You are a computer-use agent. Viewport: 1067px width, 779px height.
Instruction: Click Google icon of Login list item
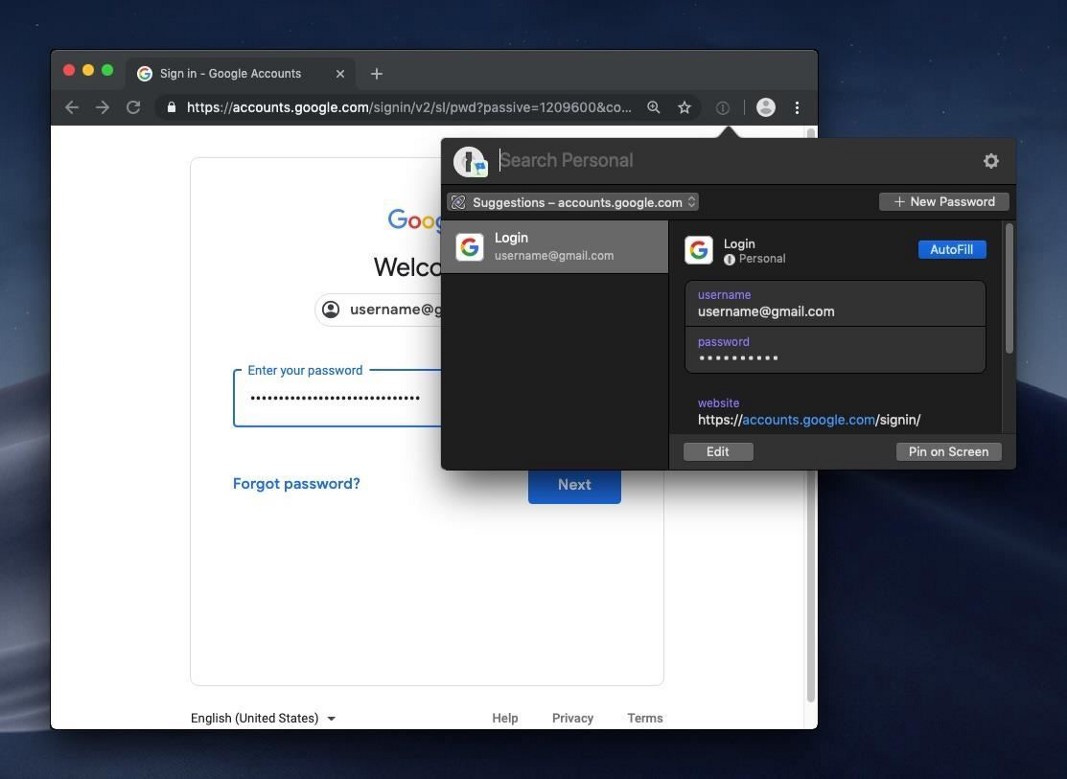(x=470, y=247)
